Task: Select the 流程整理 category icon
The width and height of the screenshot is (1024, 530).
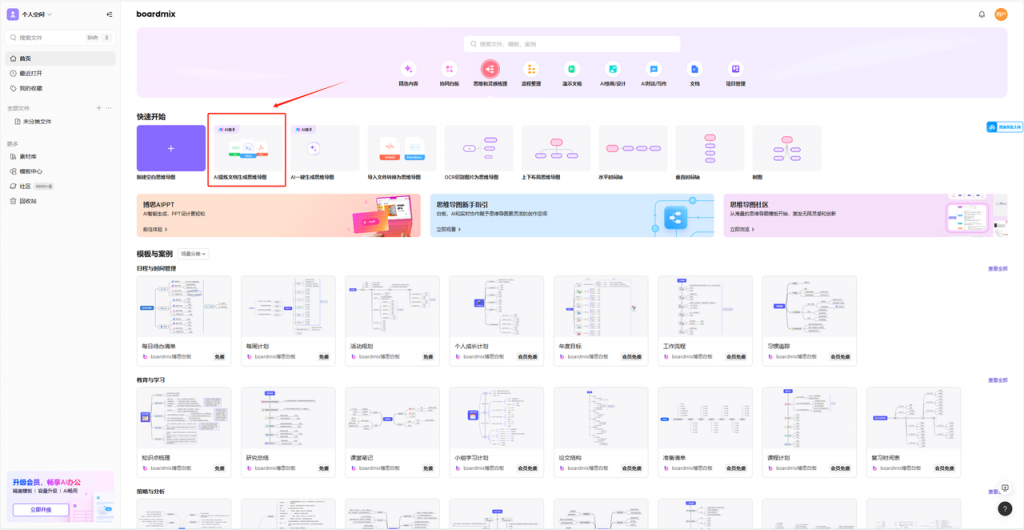Action: (531, 69)
